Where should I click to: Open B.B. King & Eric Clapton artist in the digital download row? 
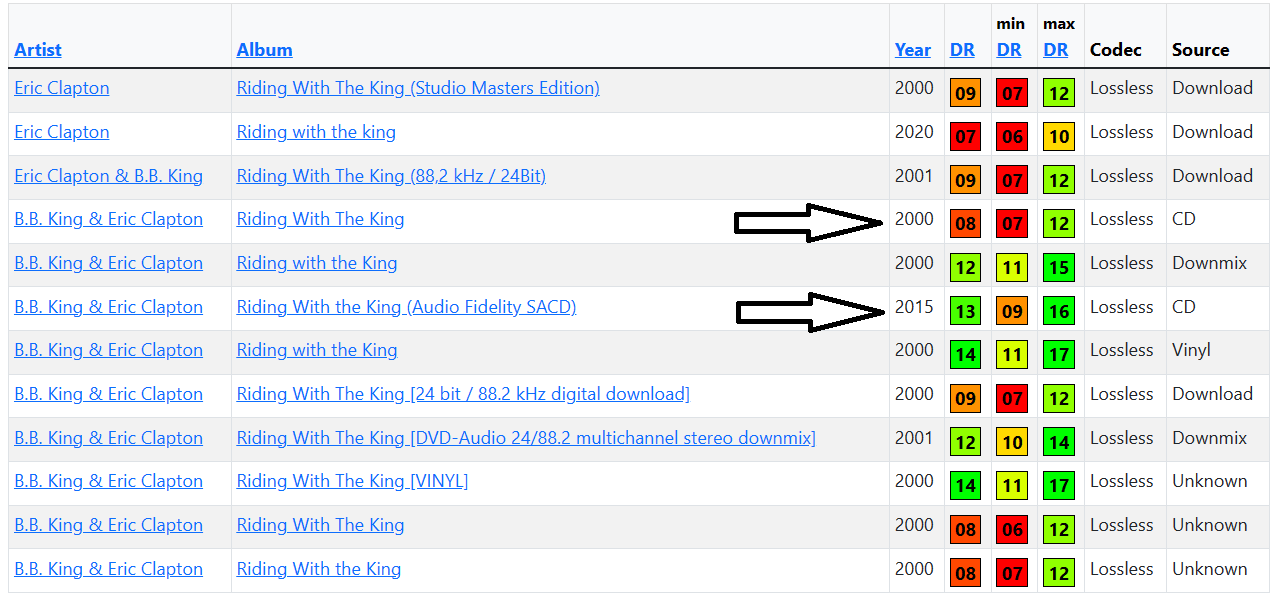pyautogui.click(x=108, y=394)
